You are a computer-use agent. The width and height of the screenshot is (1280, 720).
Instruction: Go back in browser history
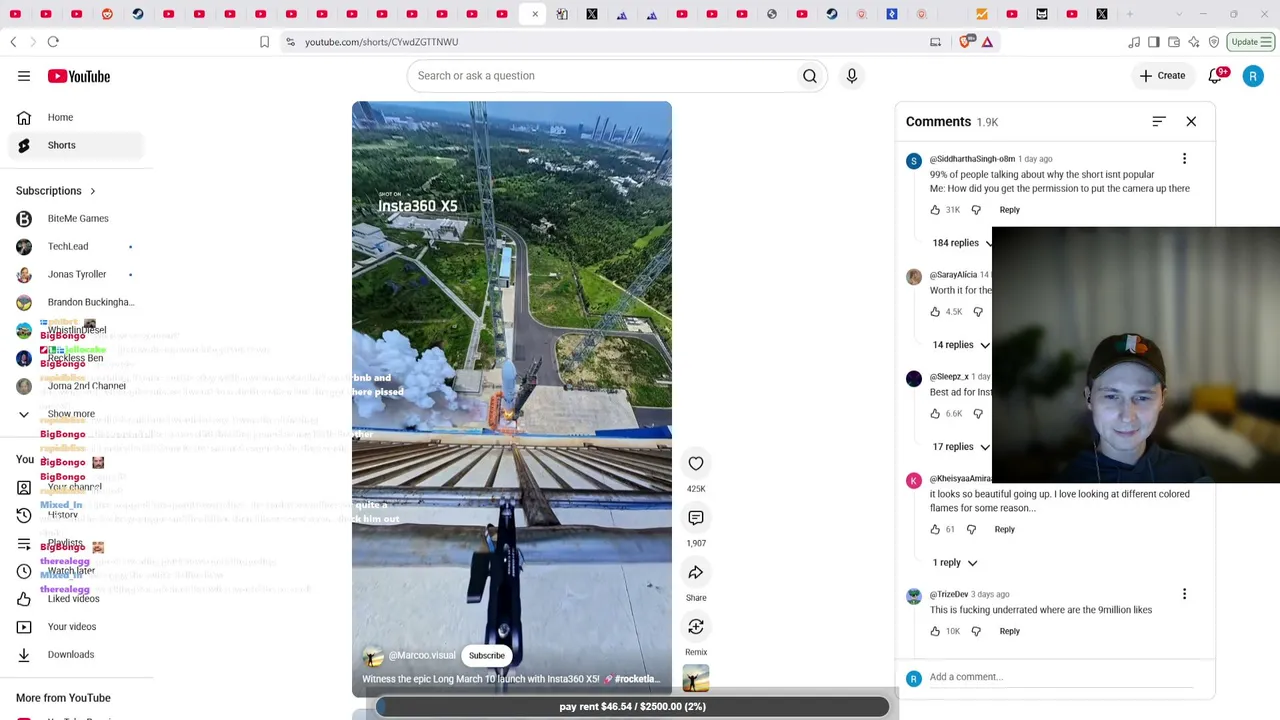(x=13, y=42)
